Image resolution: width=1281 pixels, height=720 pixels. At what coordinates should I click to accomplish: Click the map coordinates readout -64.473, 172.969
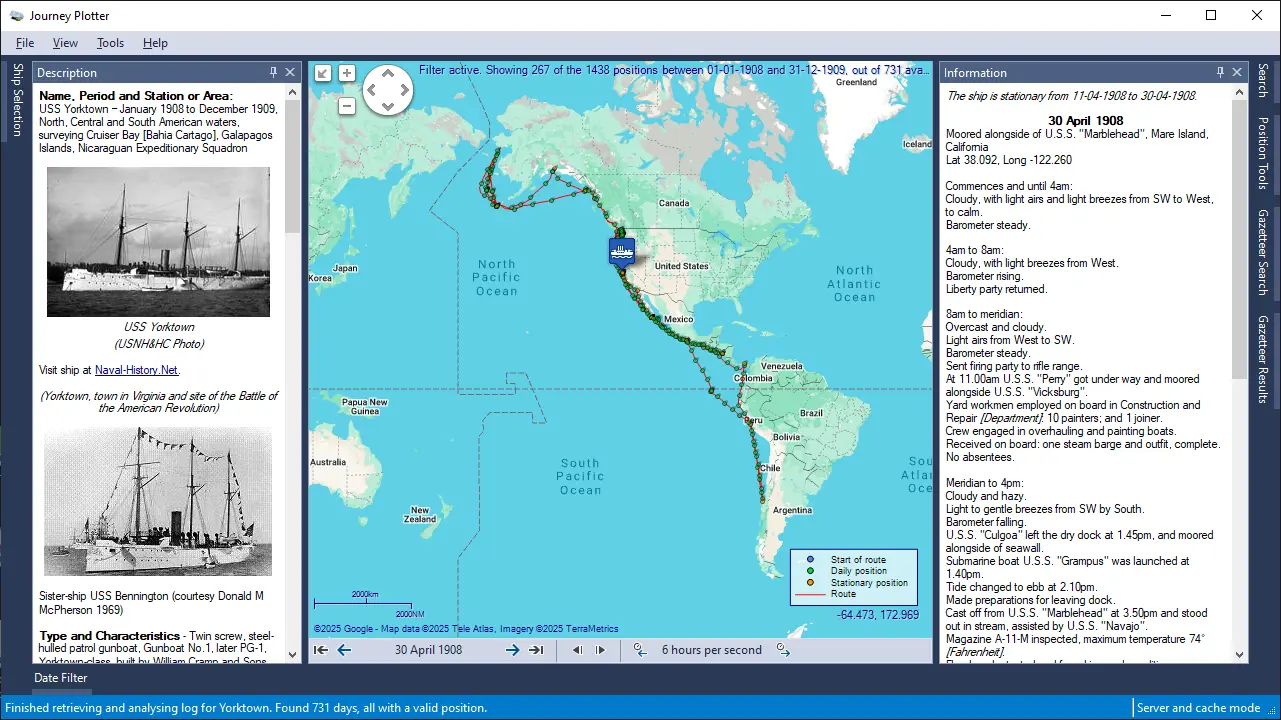[x=878, y=614]
